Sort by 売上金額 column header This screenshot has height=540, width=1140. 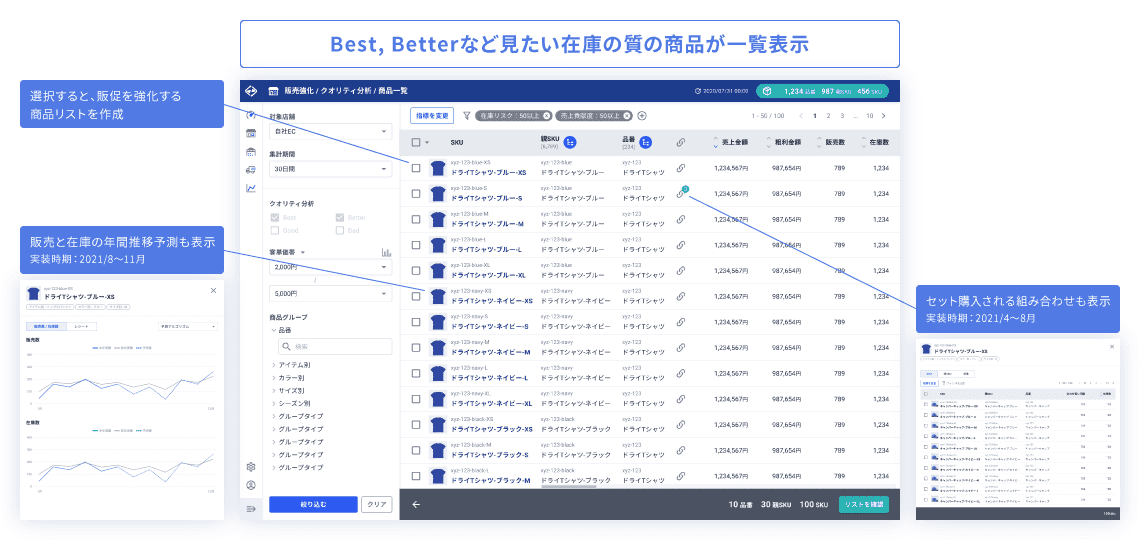735,142
